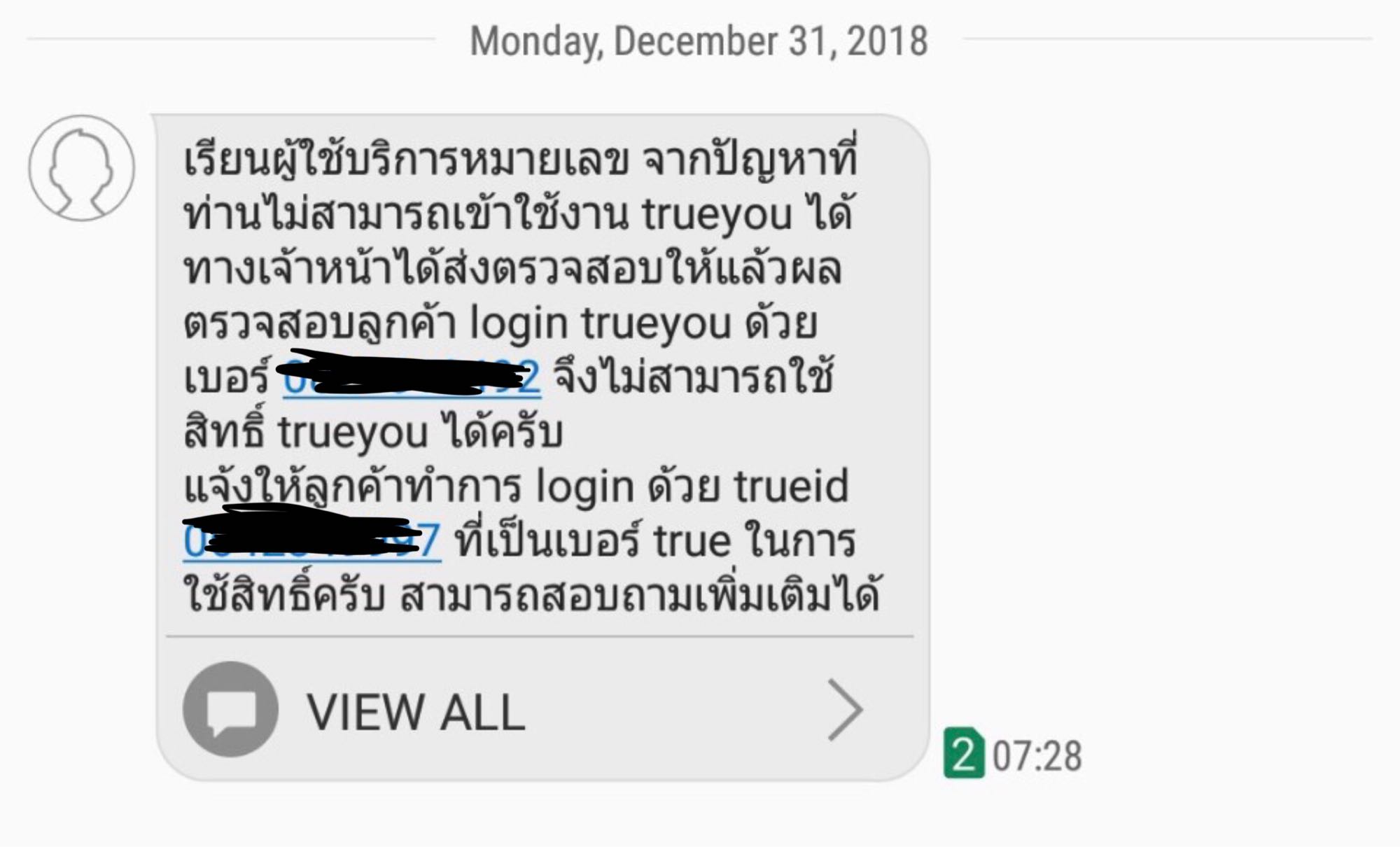Tap the word เบอร์ before the first number
The image size is (1400, 847).
pyautogui.click(x=226, y=378)
